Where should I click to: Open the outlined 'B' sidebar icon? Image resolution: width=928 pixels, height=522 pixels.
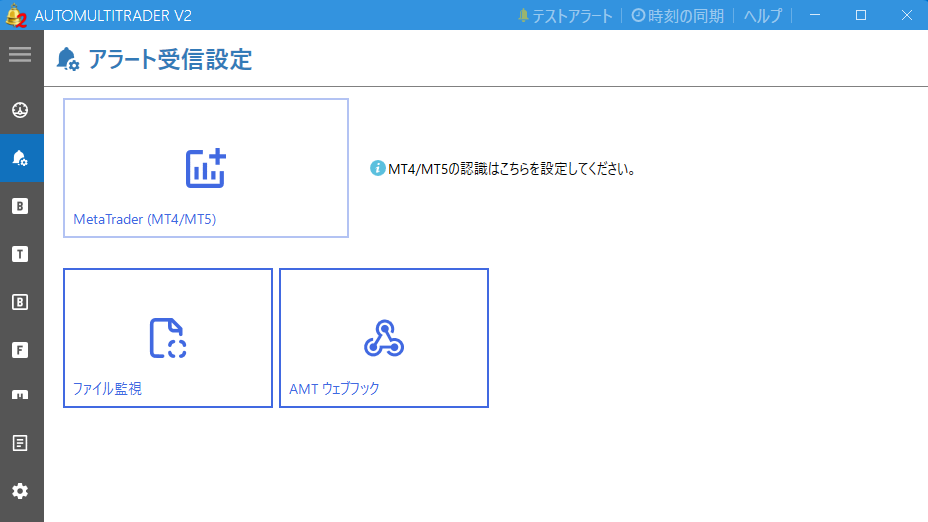20,302
